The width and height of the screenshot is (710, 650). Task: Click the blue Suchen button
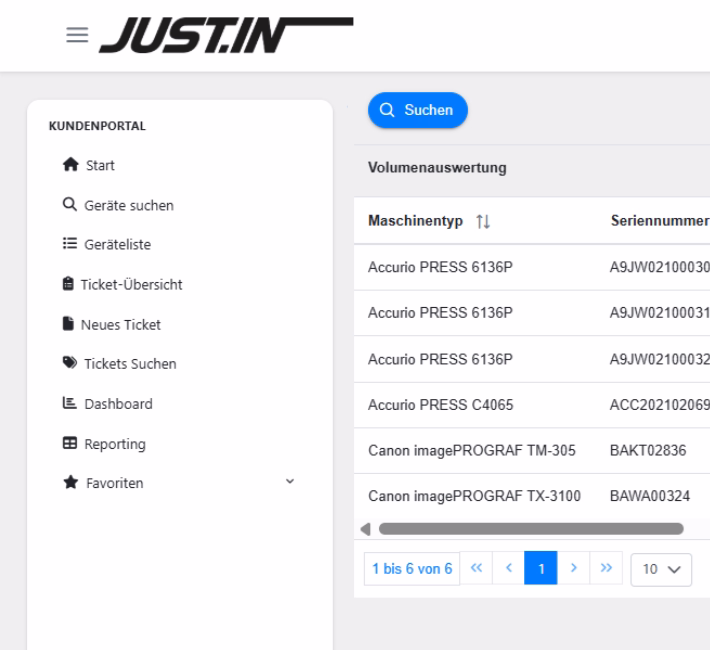point(417,110)
